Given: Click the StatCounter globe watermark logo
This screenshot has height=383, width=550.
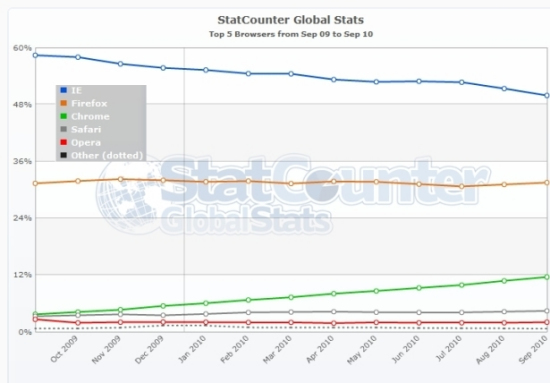Looking at the screenshot, I should [128, 196].
